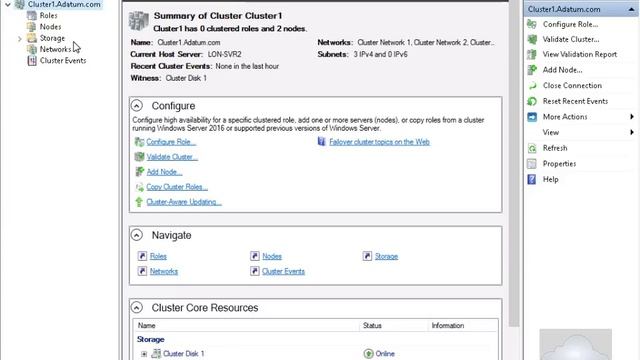640x360 pixels.
Task: Click the Failover cluster topics book icon
Action: click(322, 142)
